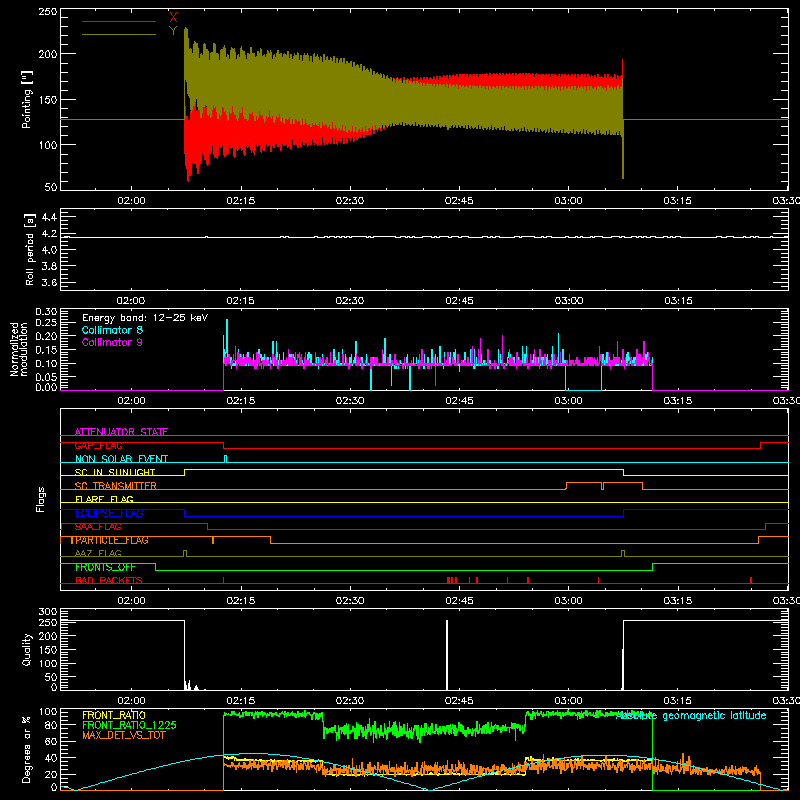Click the '0.30' tick on modulation axis

(46, 312)
